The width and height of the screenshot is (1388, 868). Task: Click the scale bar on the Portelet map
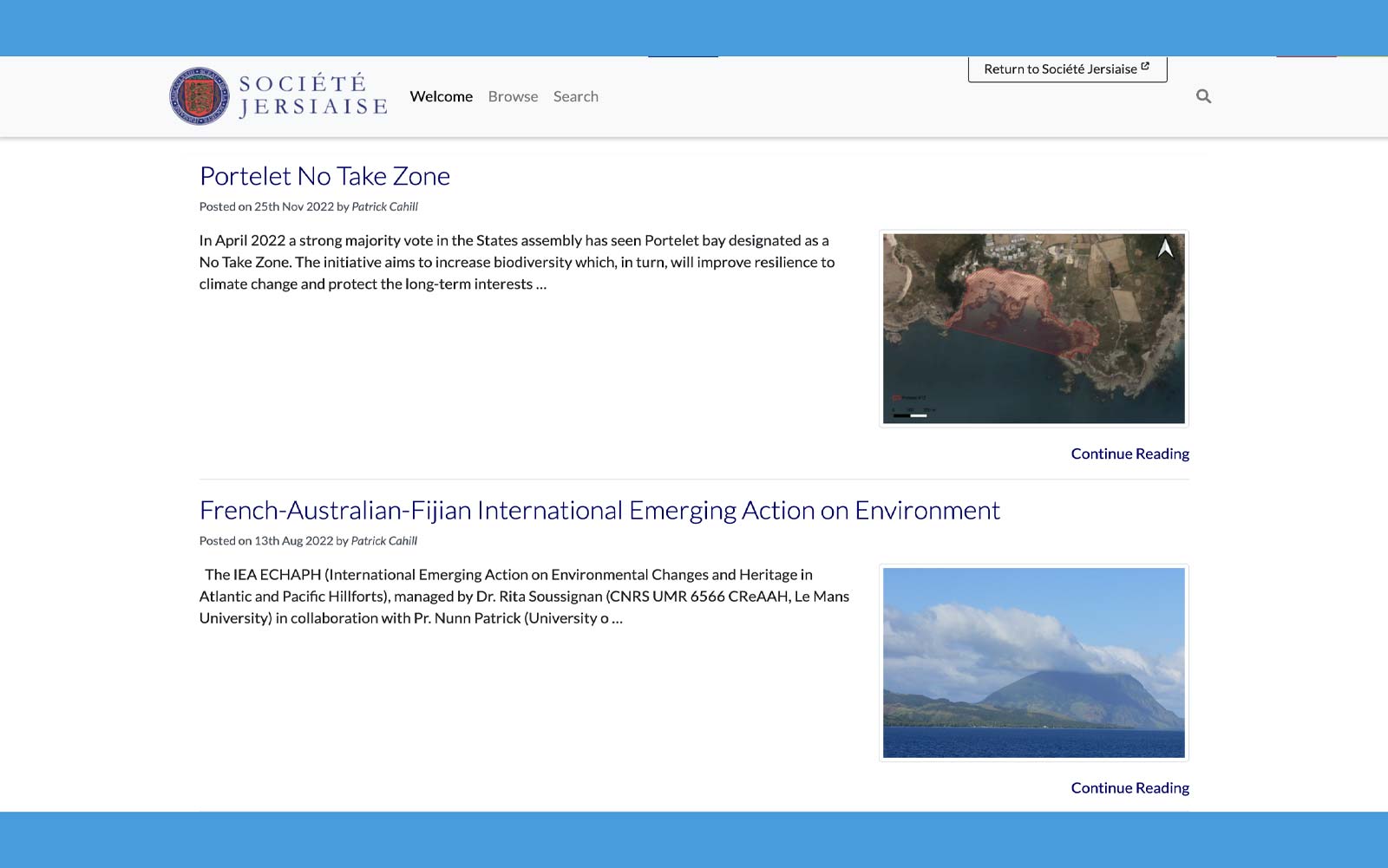point(910,415)
